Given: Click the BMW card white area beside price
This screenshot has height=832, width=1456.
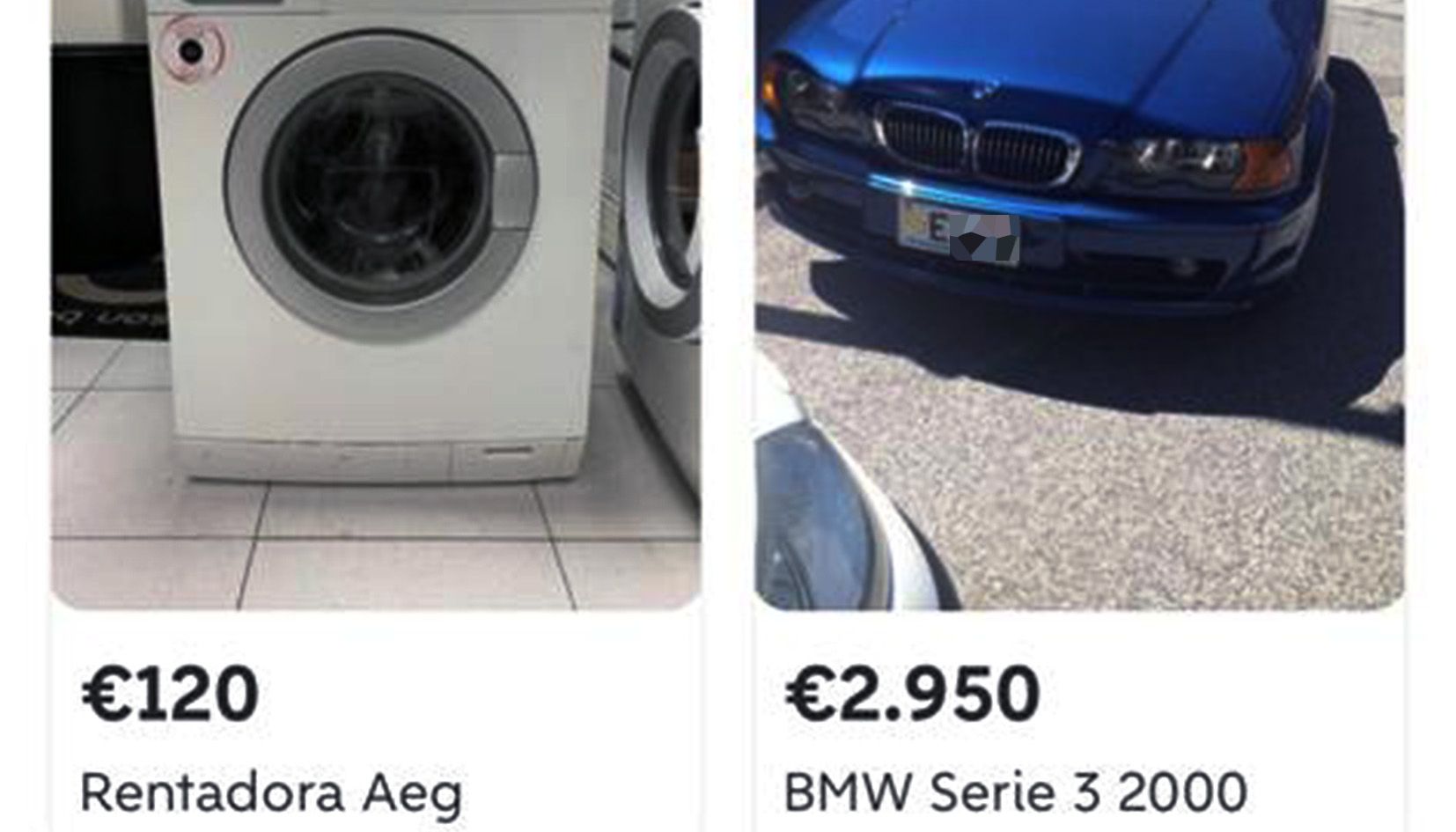Looking at the screenshot, I should 1224,696.
